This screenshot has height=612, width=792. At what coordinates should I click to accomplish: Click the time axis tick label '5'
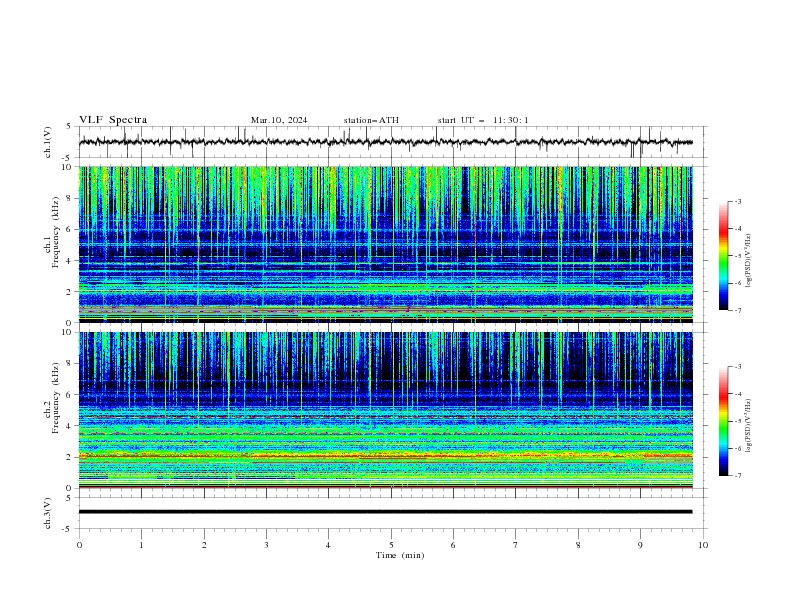tap(391, 545)
